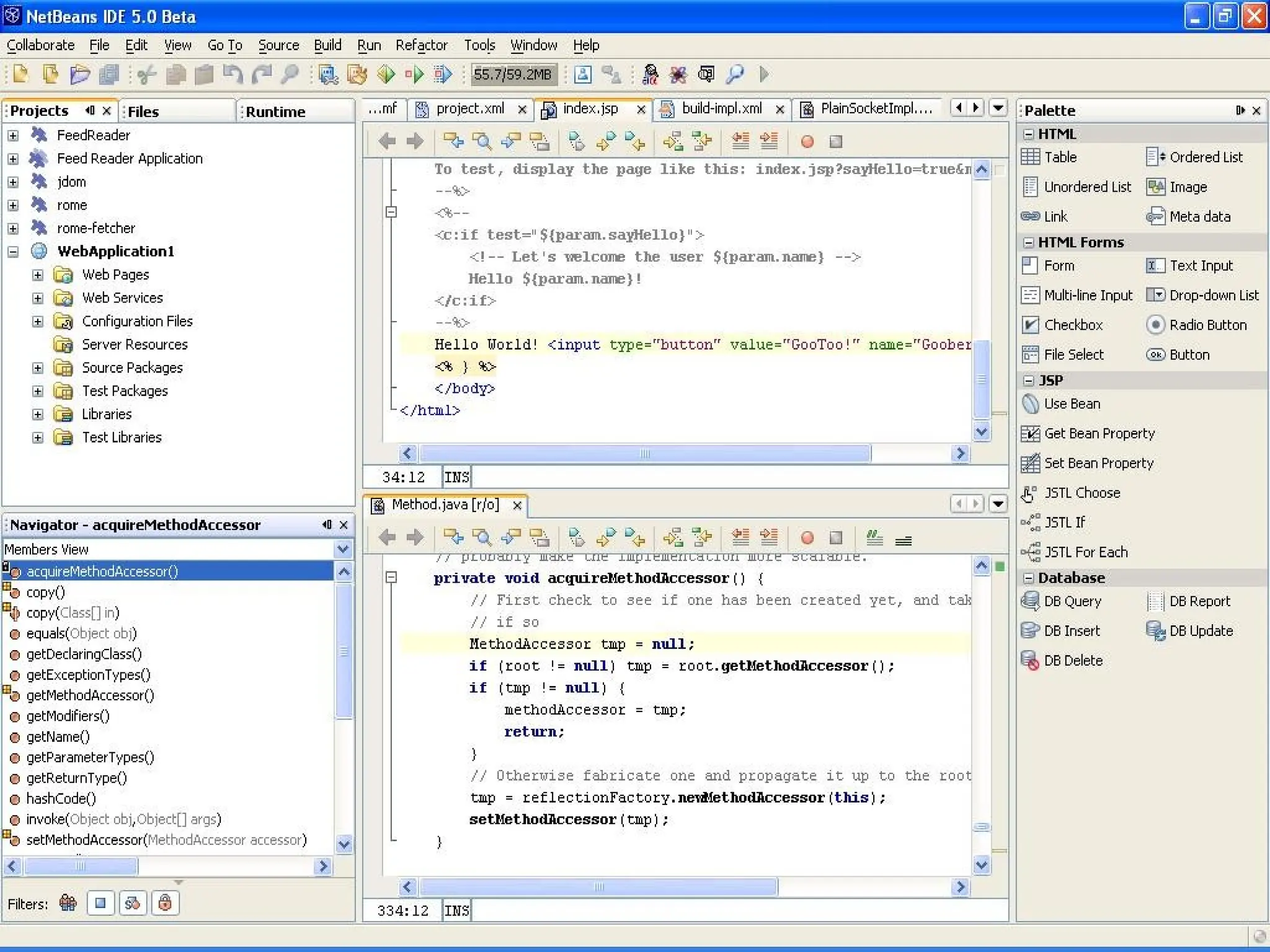Collapse the HTML Forms palette category
This screenshot has height=952, width=1270.
[1029, 242]
